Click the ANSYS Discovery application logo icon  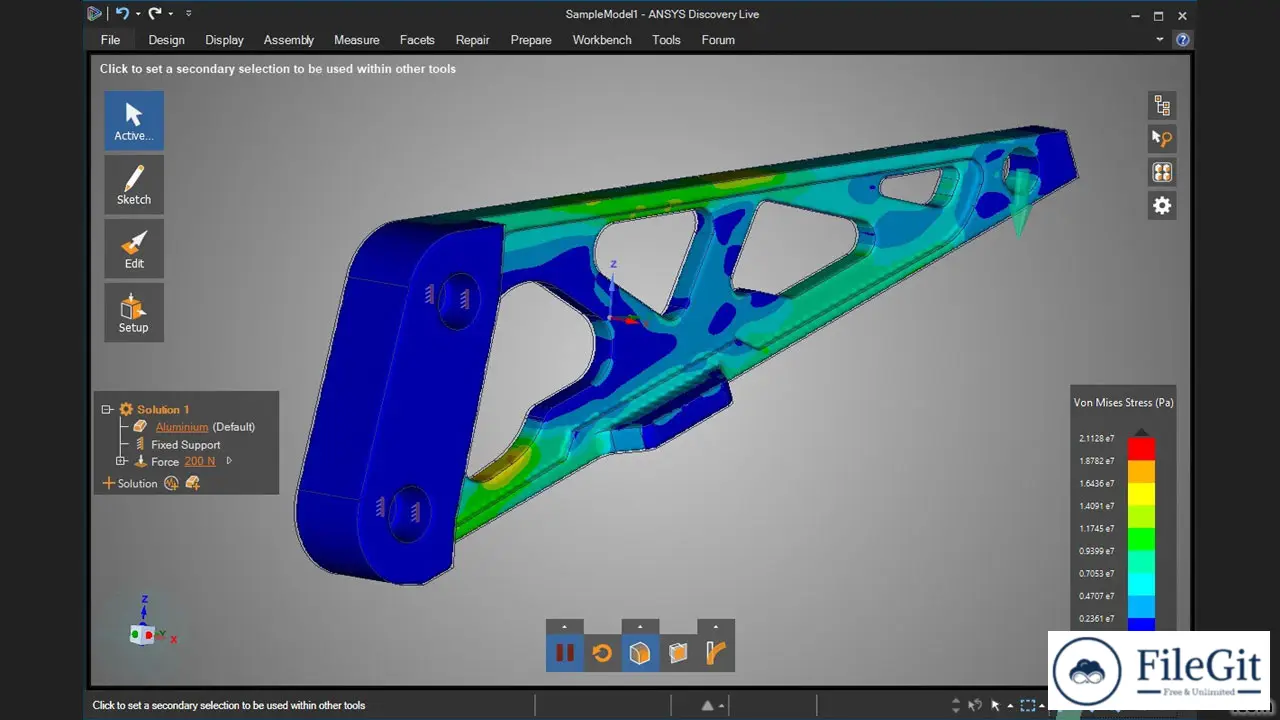tap(95, 13)
